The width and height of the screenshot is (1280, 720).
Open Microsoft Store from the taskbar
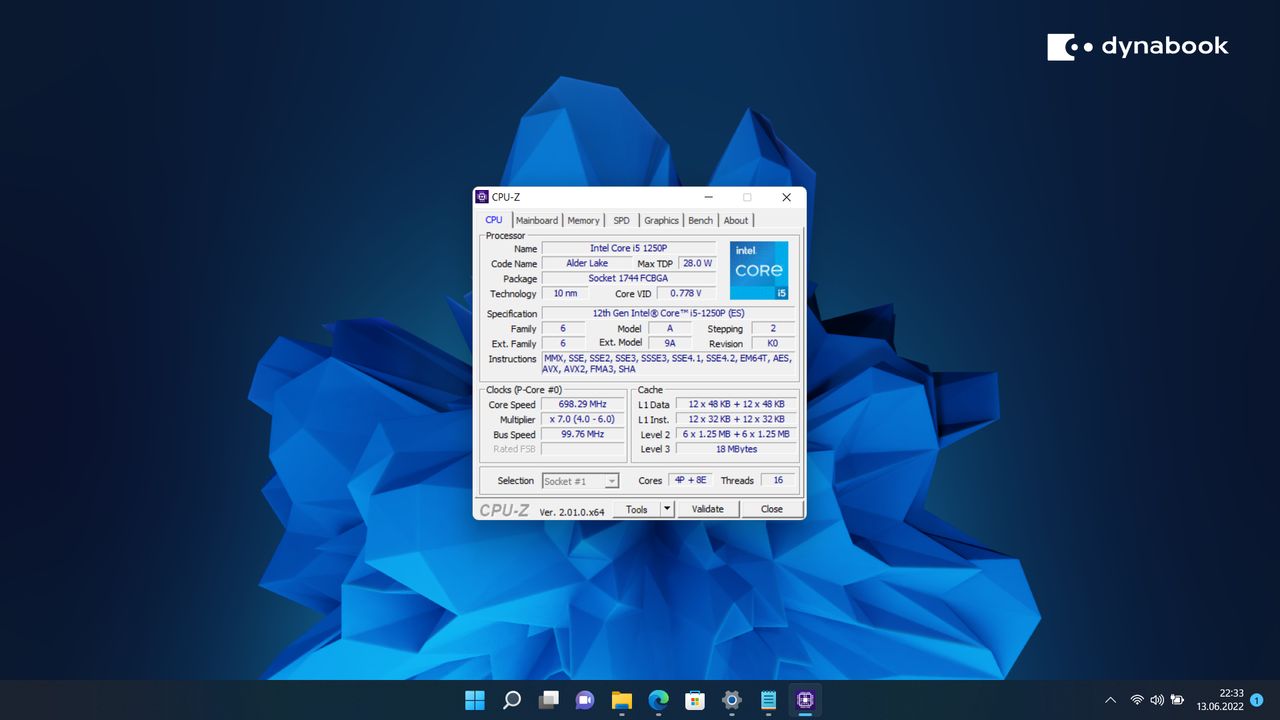coord(695,701)
